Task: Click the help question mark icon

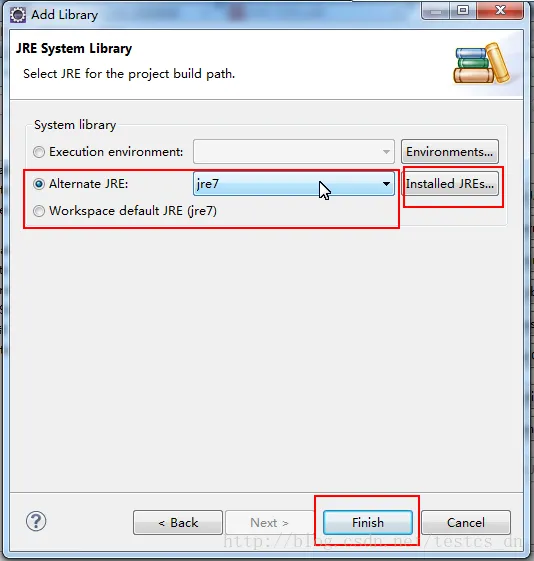Action: 36,521
